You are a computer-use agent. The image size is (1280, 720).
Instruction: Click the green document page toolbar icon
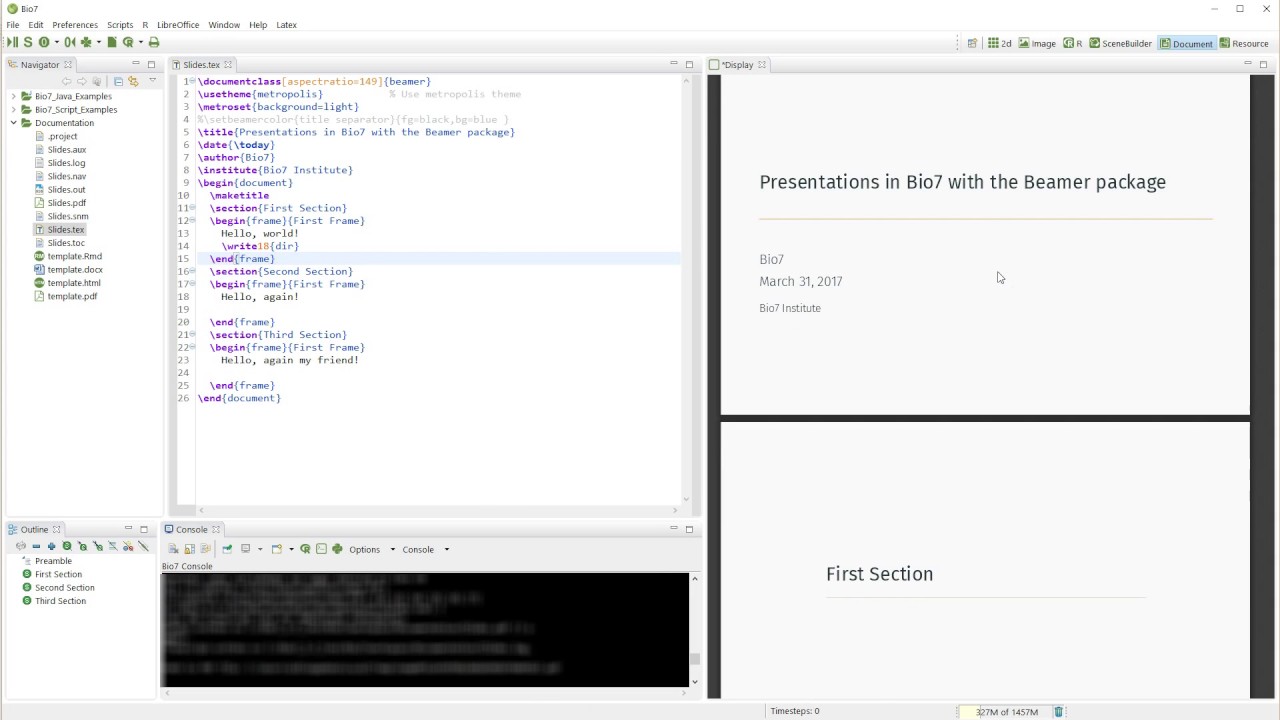tap(112, 42)
